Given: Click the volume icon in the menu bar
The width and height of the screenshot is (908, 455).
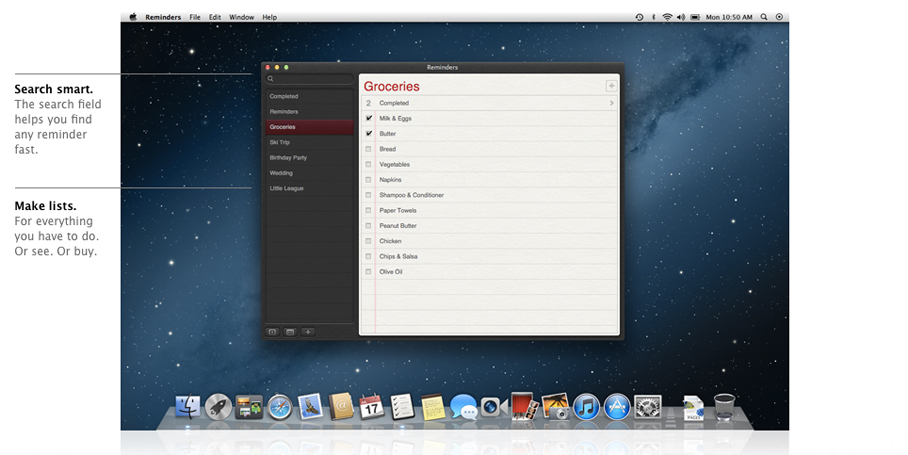Looking at the screenshot, I should coord(681,17).
